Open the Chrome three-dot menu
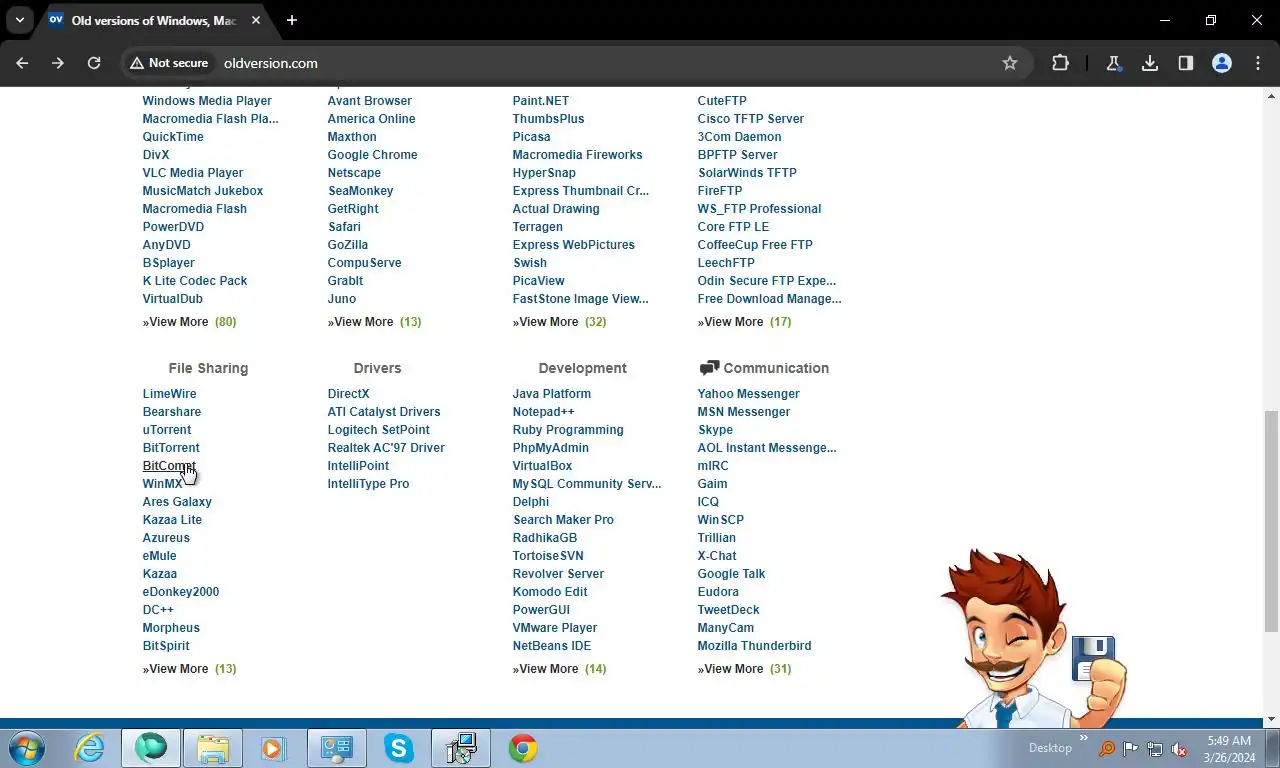This screenshot has width=1280, height=768. click(x=1258, y=63)
